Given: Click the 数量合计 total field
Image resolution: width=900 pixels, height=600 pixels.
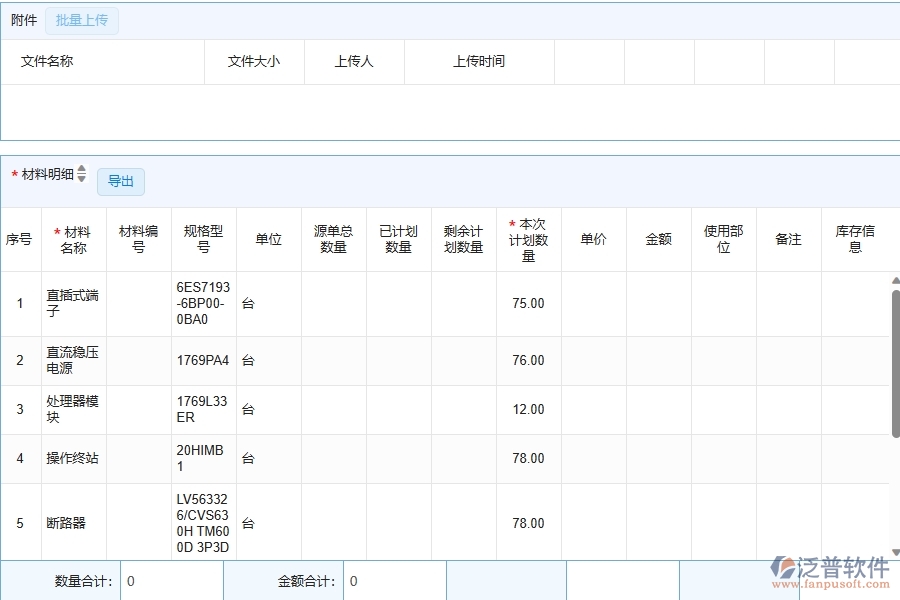Looking at the screenshot, I should tap(171, 581).
